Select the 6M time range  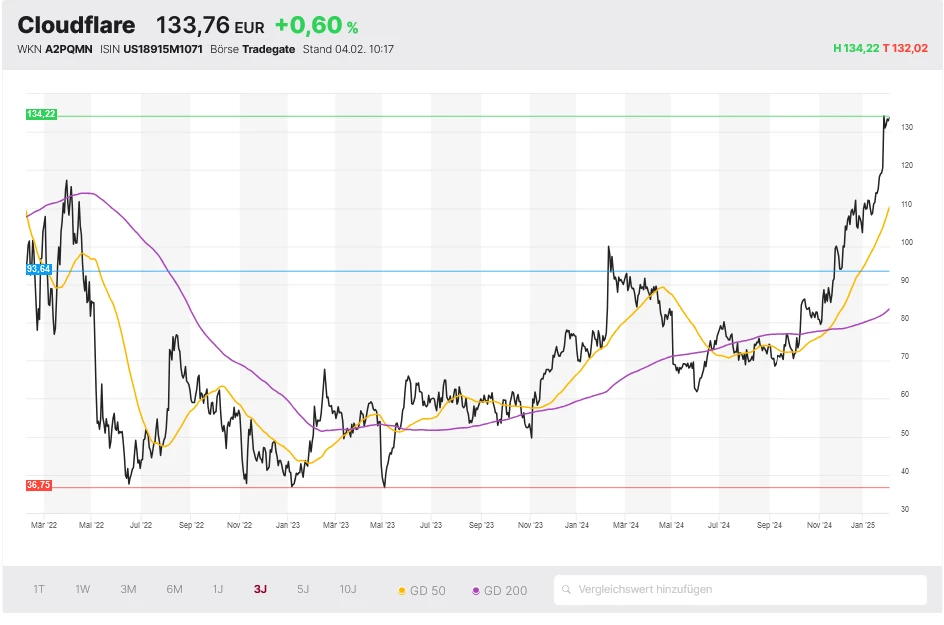pos(174,589)
